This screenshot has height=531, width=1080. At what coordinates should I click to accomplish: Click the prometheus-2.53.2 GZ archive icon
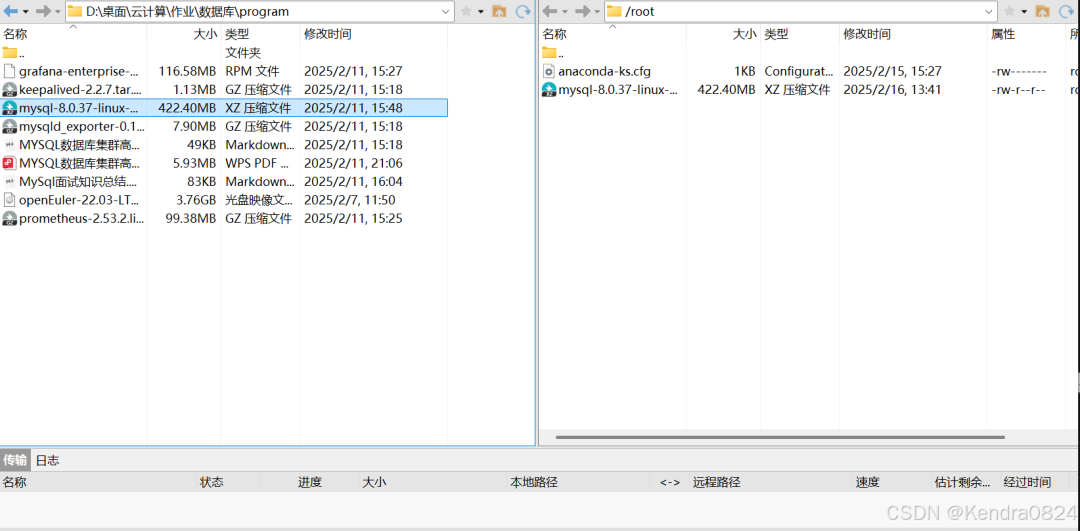pyautogui.click(x=9, y=218)
